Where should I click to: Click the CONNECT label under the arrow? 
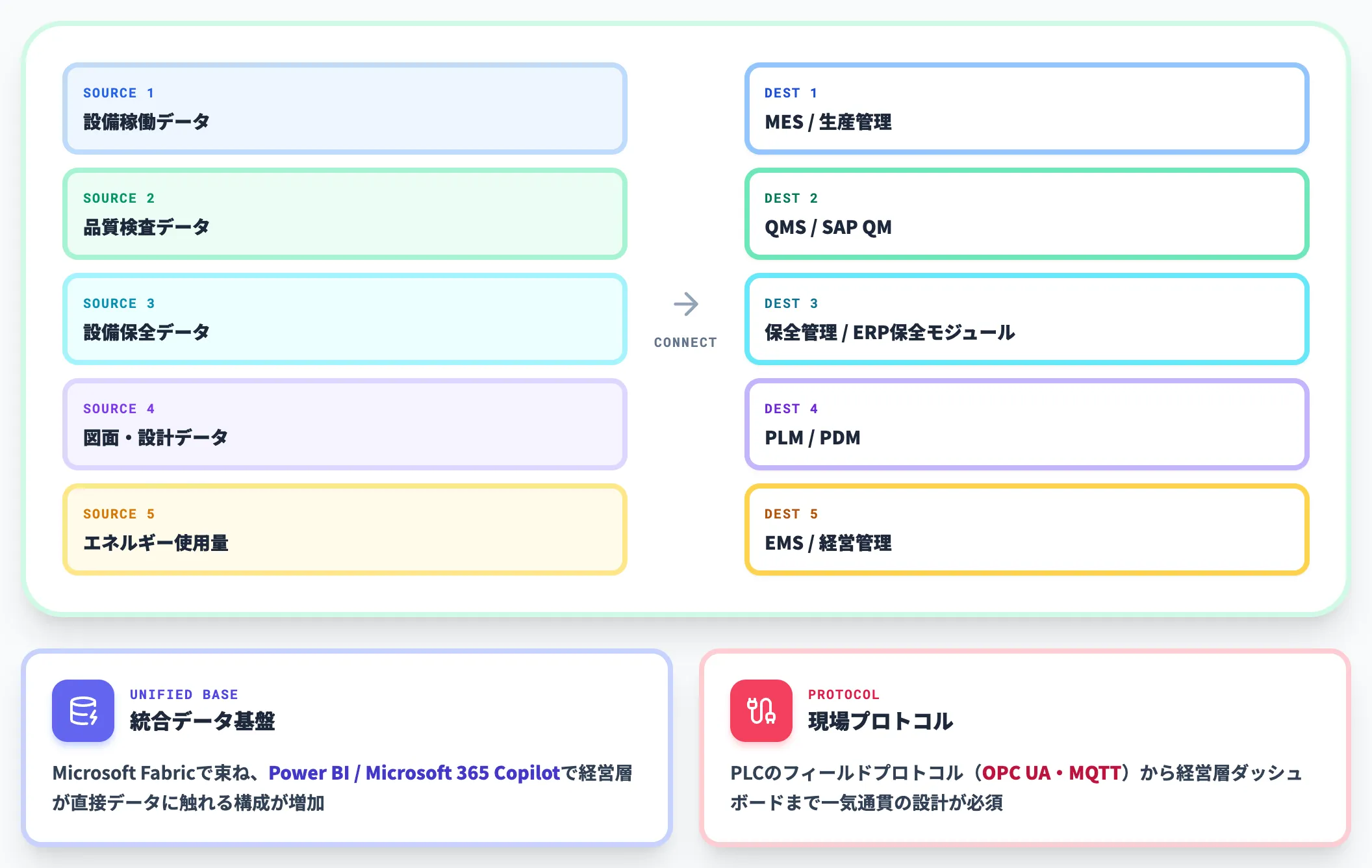coord(685,342)
